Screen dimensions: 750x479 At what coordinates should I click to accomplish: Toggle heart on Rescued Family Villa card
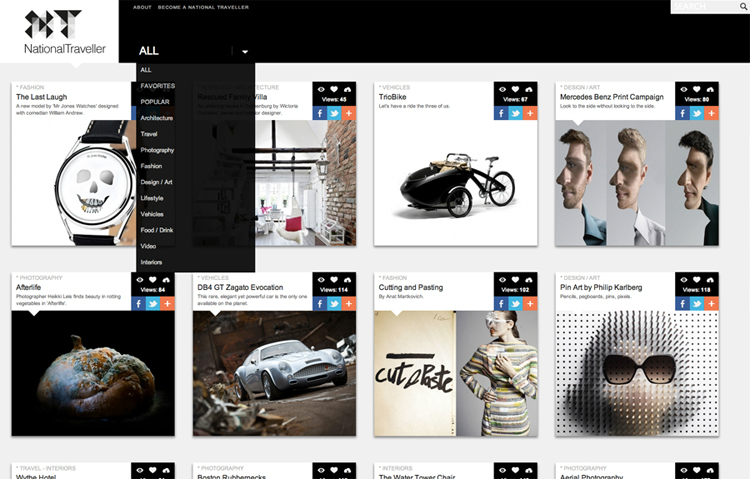(x=334, y=89)
